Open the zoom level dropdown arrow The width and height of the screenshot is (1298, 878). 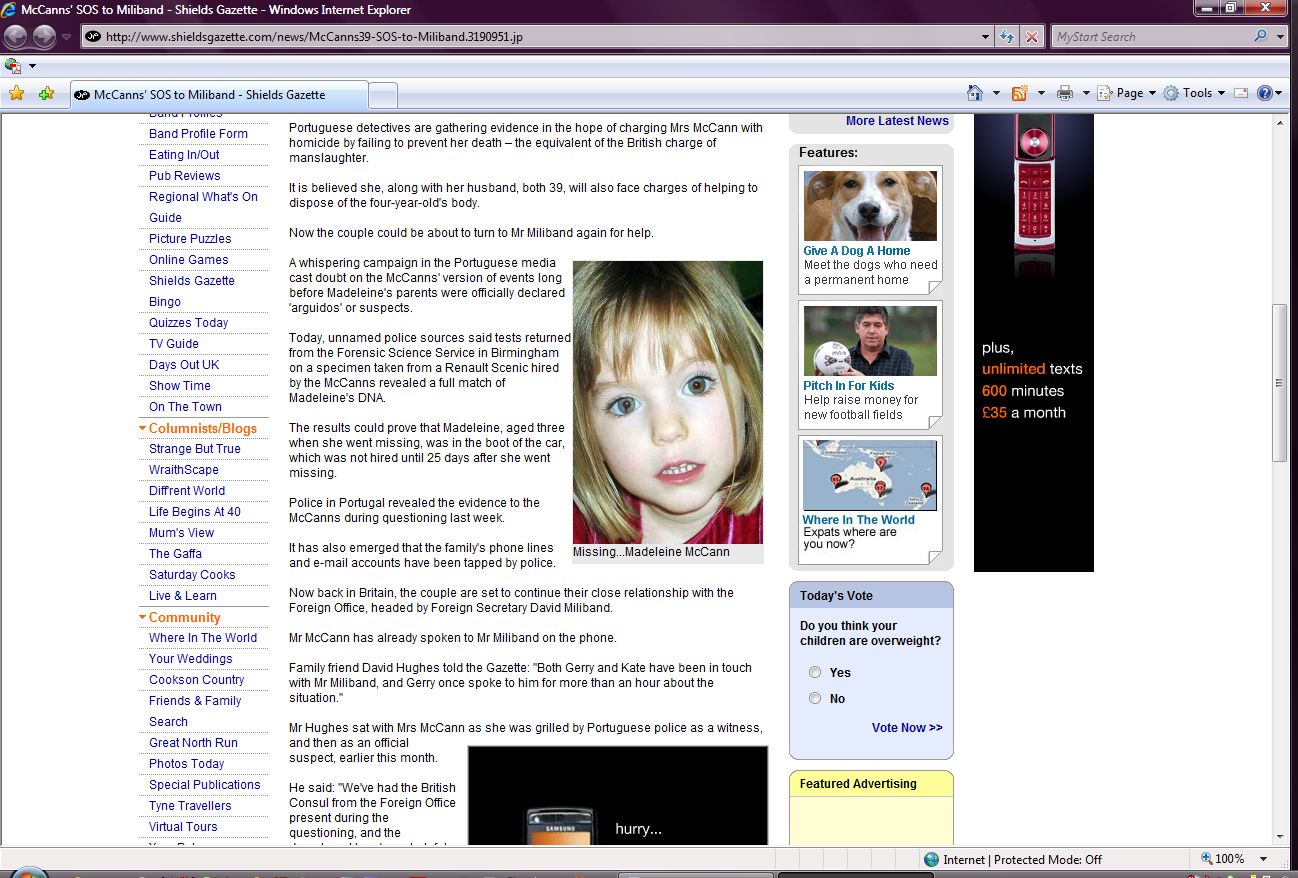pos(1264,859)
